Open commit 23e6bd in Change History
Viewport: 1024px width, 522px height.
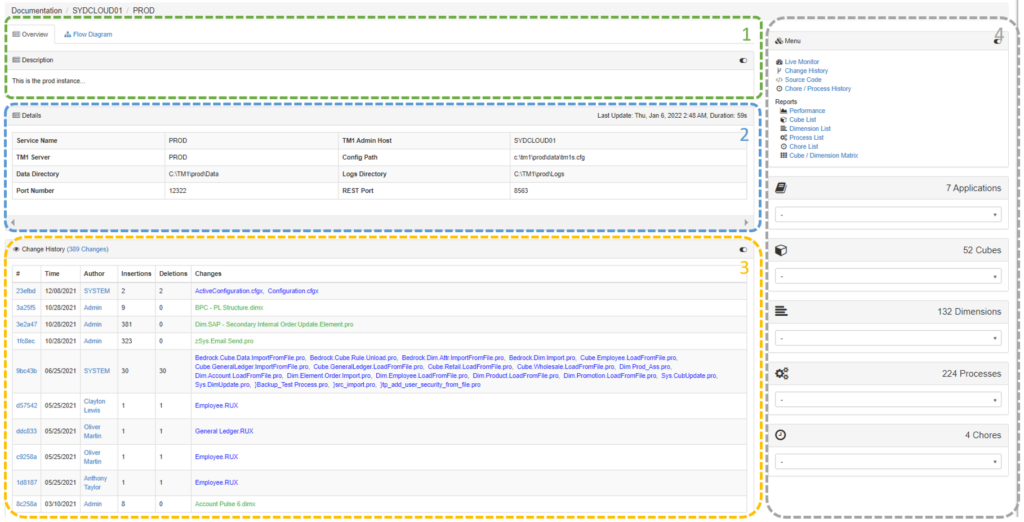26,290
